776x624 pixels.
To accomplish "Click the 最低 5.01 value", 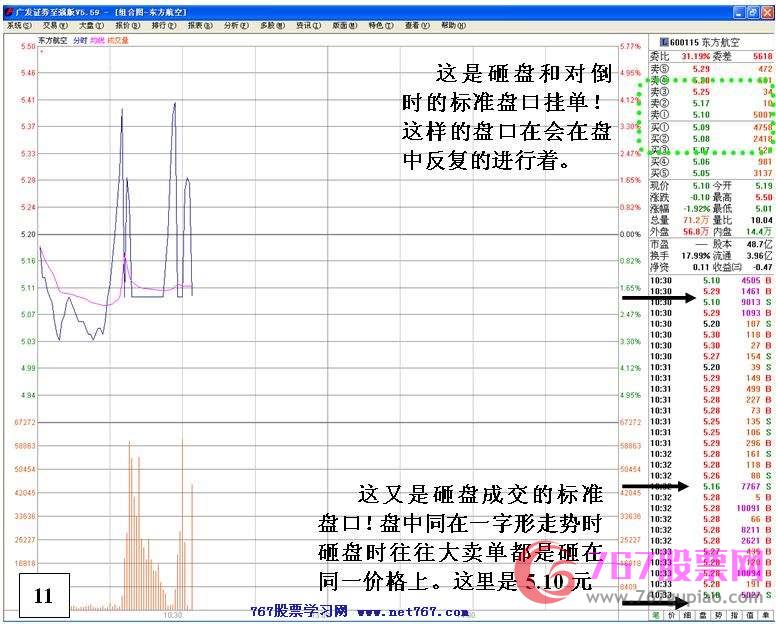I will click(764, 208).
